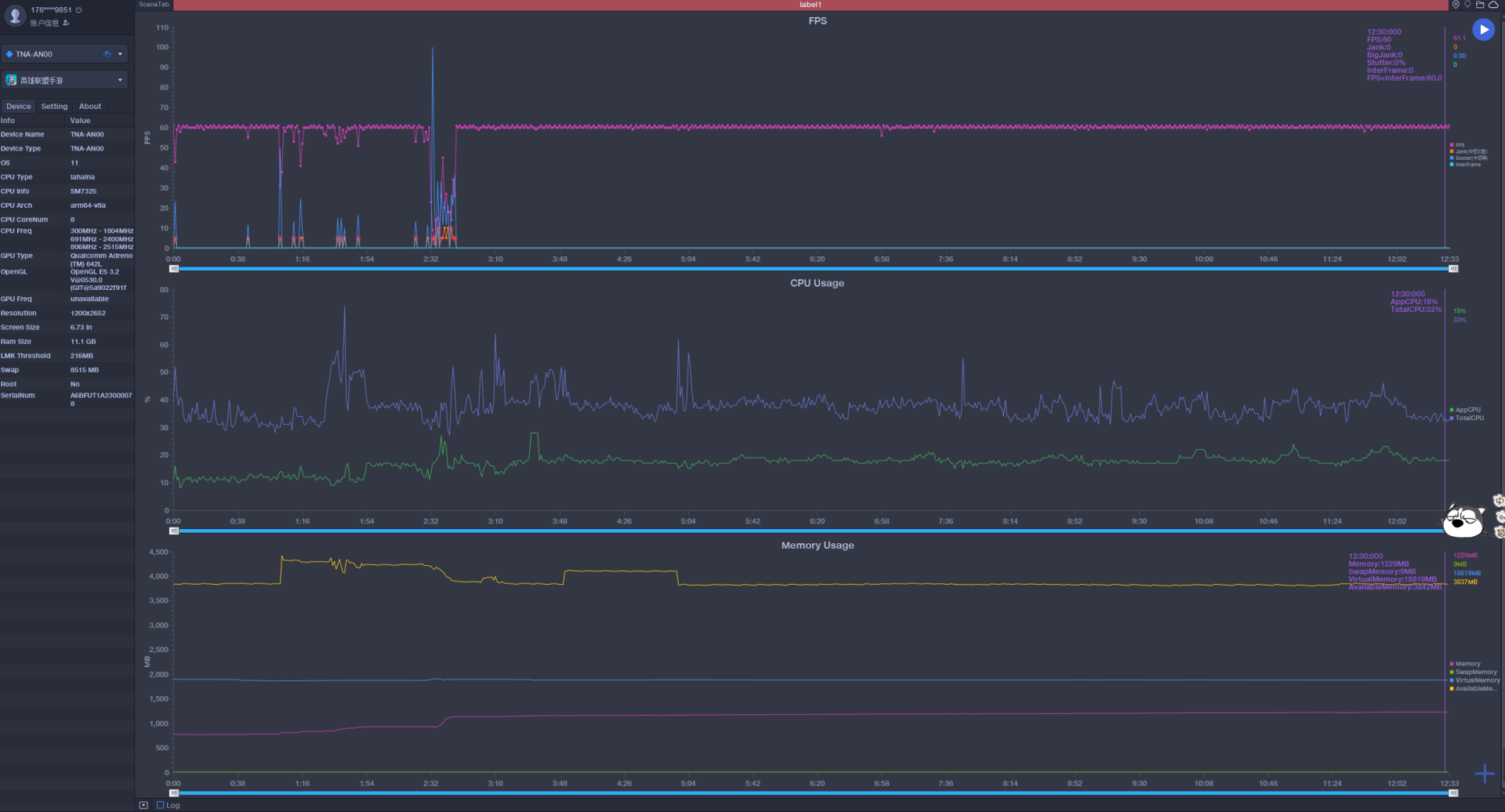1505x812 pixels.
Task: Select the Resolution value 1200x2652
Action: 88,314
